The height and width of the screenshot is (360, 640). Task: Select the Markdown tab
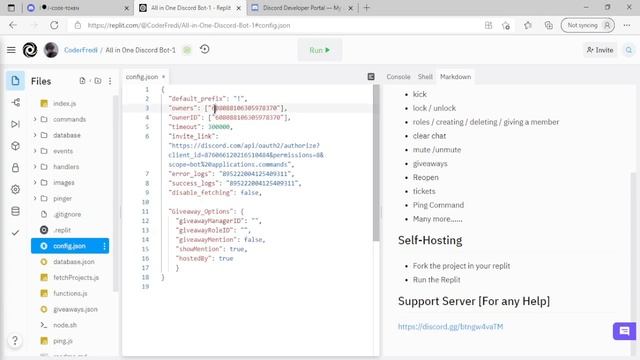coord(456,77)
